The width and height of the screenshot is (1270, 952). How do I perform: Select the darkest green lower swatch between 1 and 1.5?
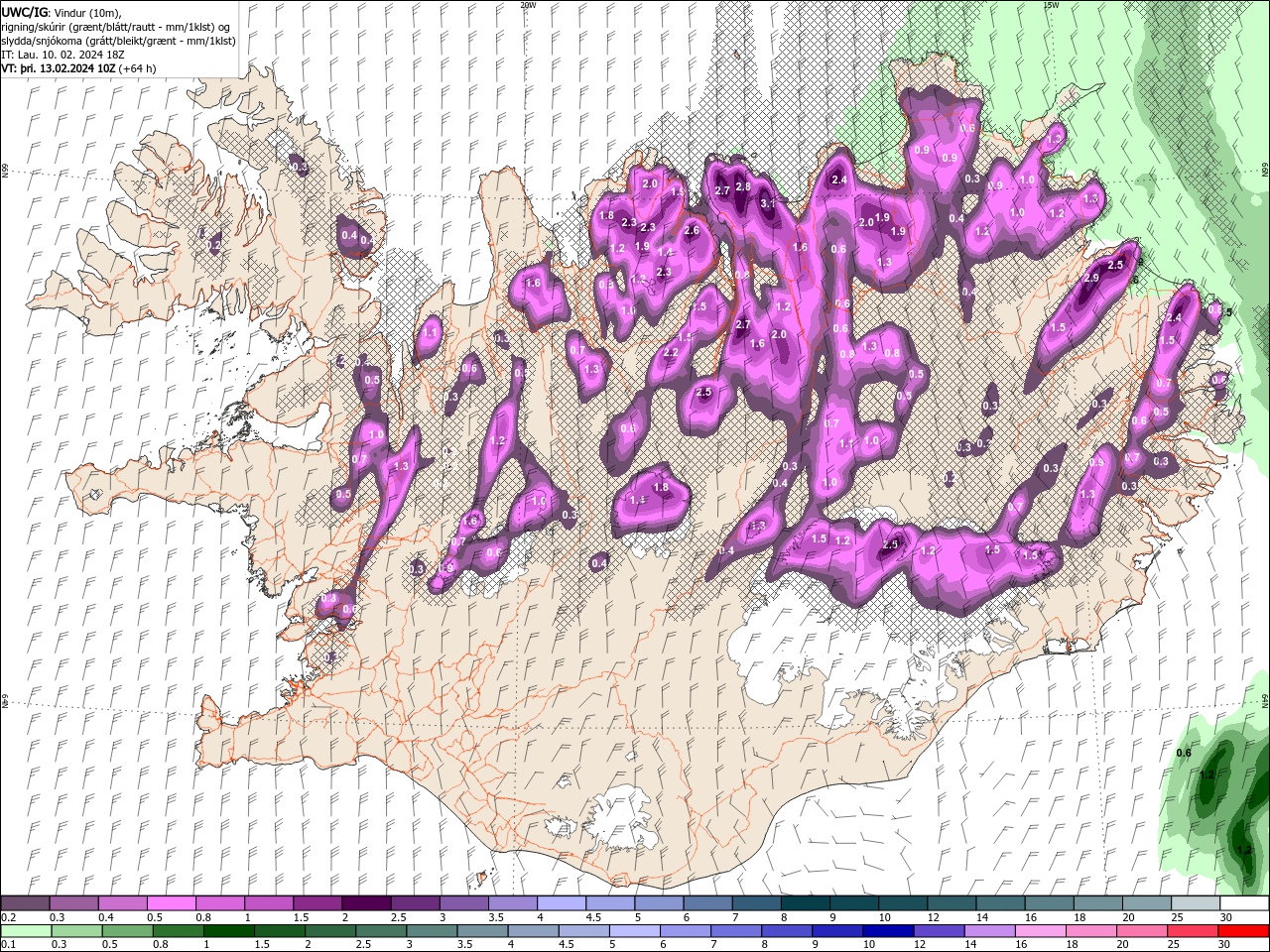point(228,931)
